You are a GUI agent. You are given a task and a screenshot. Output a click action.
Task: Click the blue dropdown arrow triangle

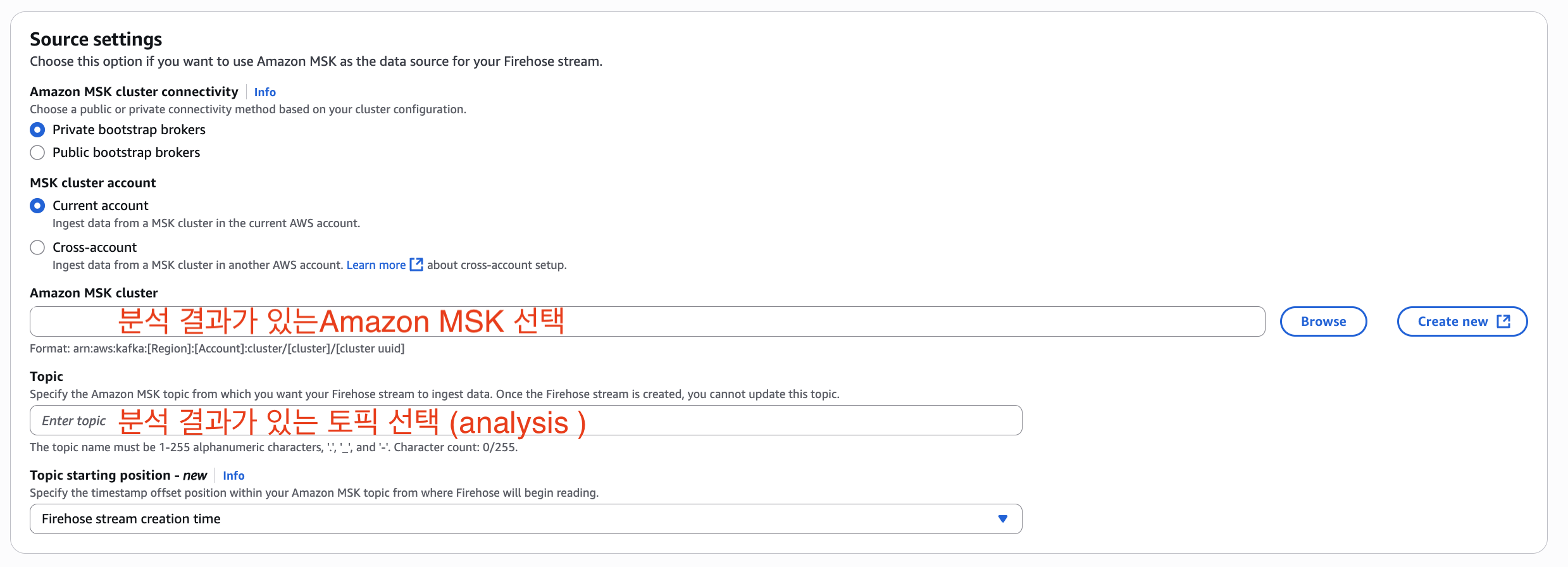click(1002, 519)
